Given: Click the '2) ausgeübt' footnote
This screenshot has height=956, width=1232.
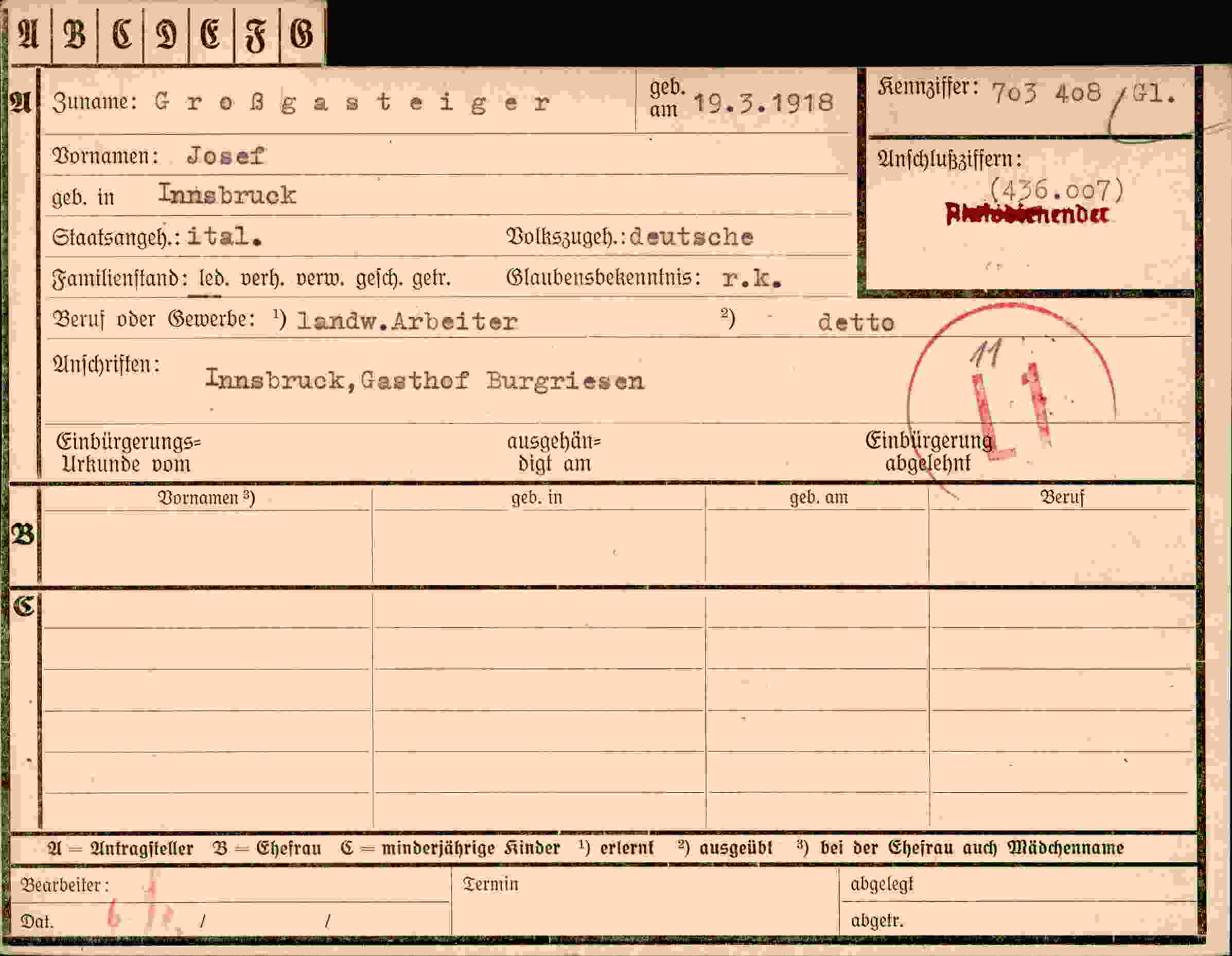Looking at the screenshot, I should (725, 848).
